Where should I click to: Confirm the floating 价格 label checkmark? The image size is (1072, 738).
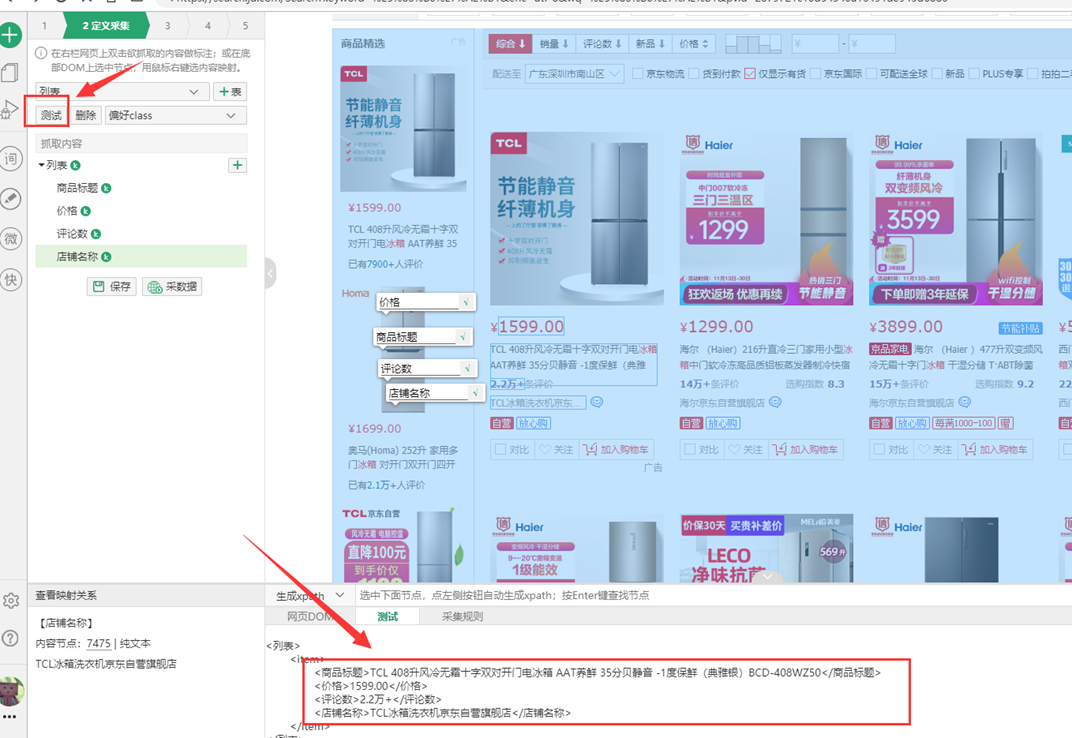(x=466, y=302)
